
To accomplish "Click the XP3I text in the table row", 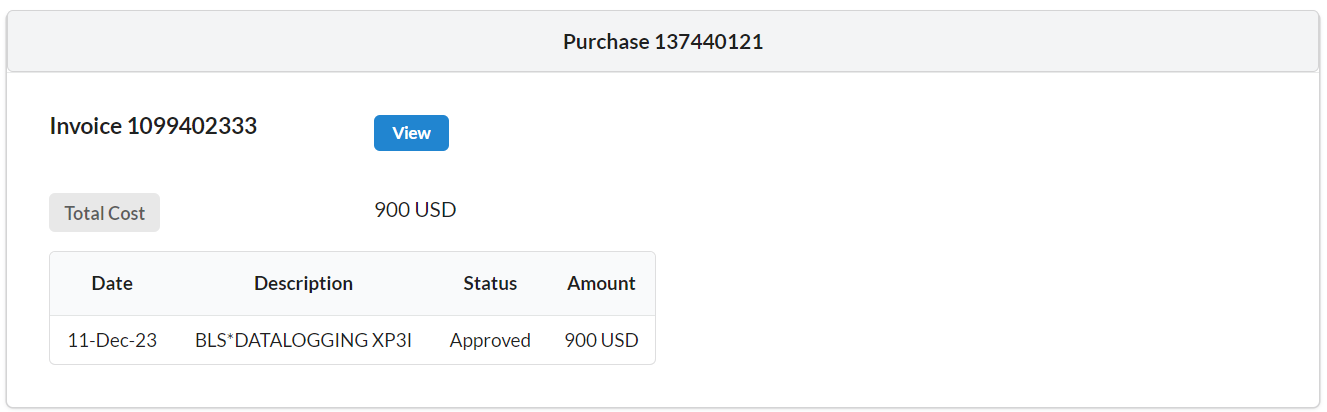I will click(392, 340).
